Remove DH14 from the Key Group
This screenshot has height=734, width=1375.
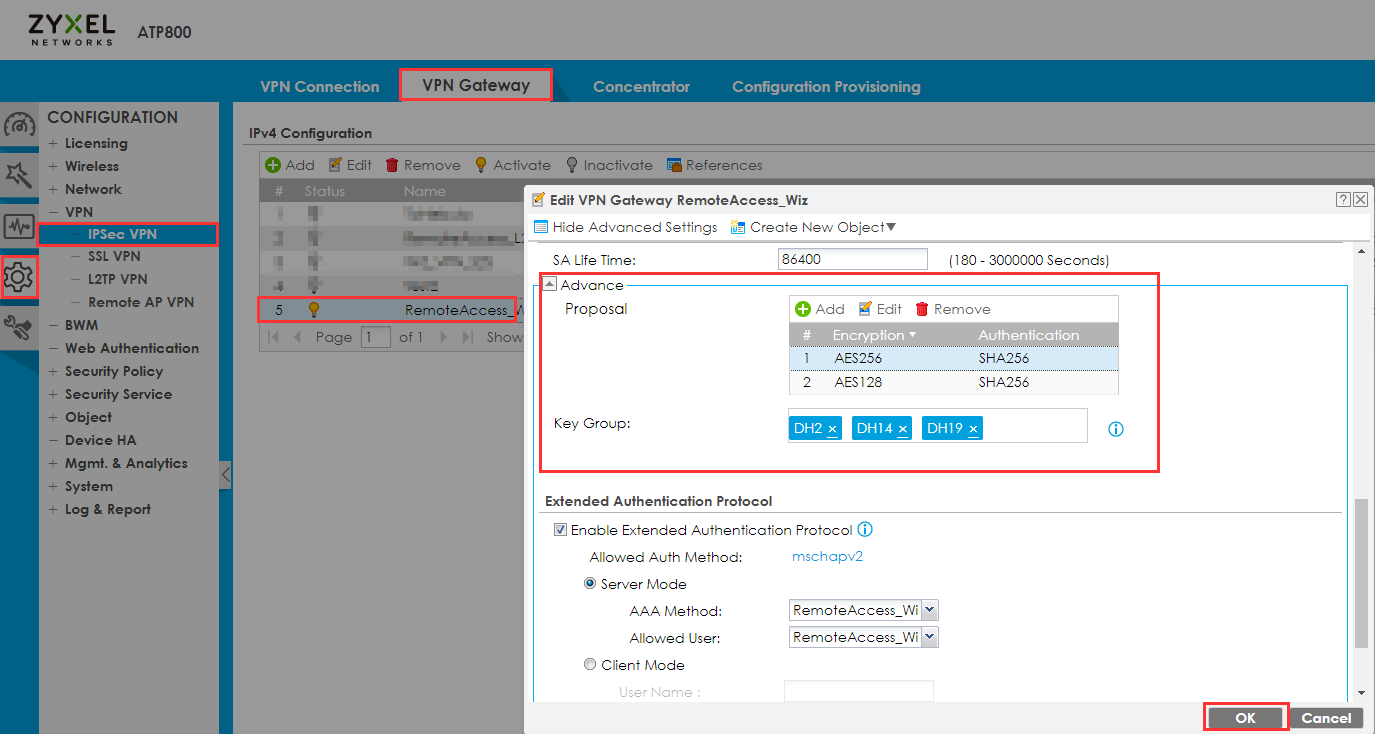coord(903,427)
